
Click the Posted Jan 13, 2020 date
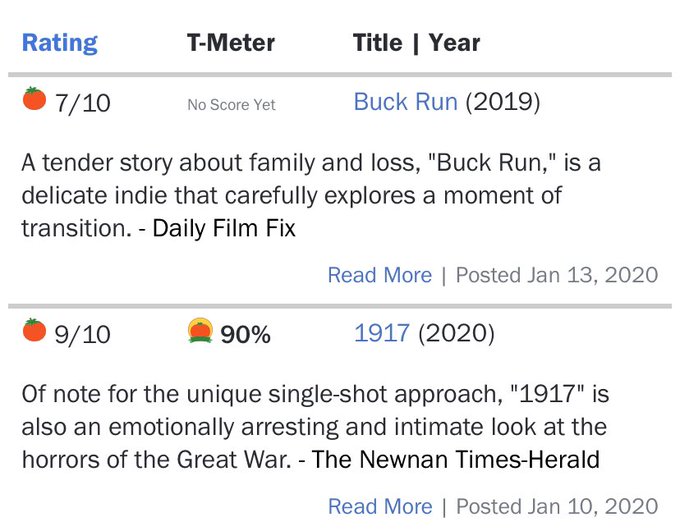pyautogui.click(x=557, y=275)
